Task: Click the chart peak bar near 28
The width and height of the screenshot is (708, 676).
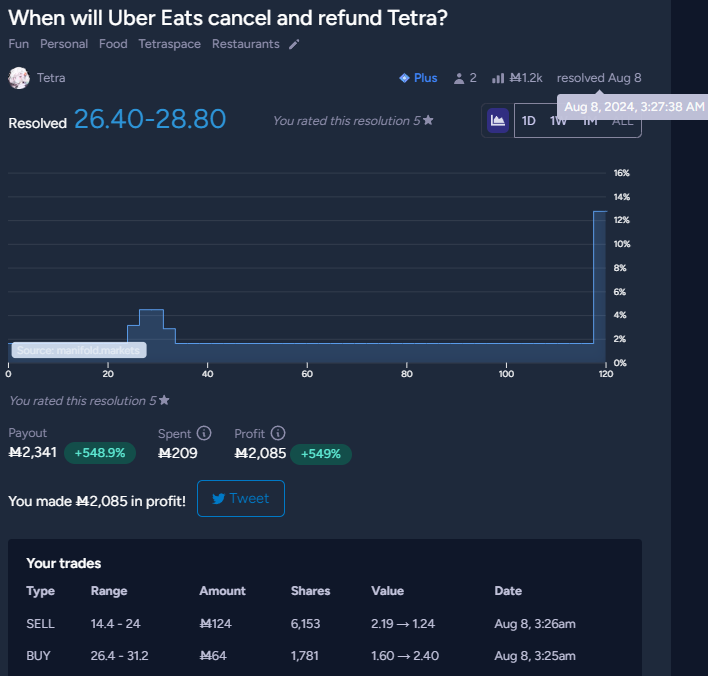Action: tap(151, 336)
